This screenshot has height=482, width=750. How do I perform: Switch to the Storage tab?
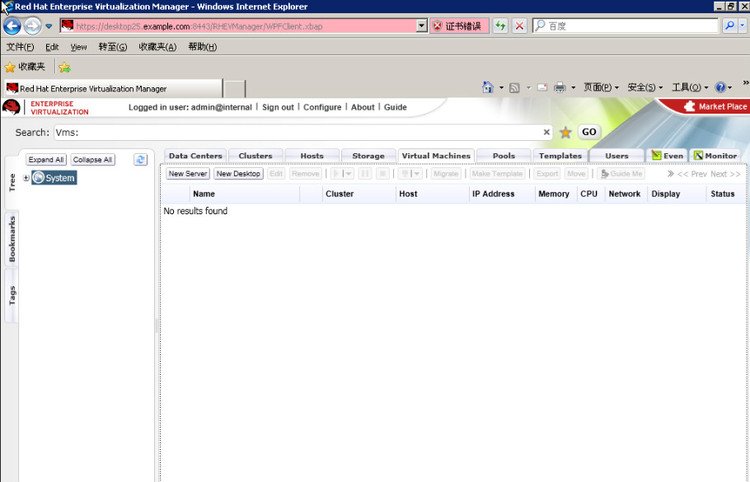coord(368,156)
